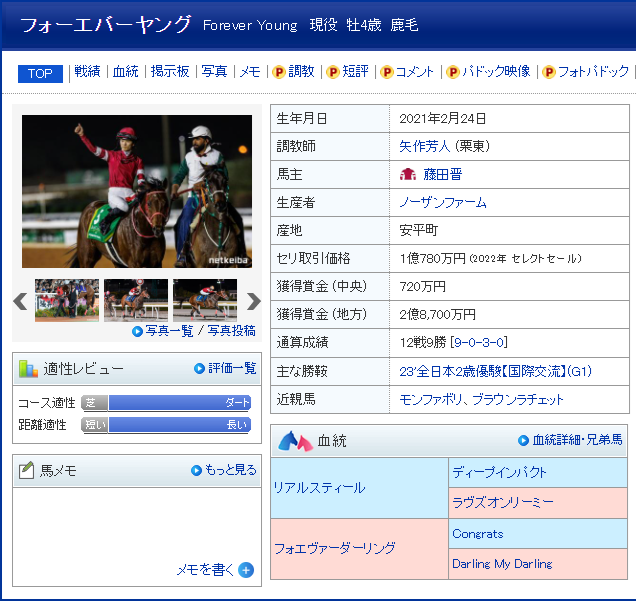Viewport: 636px width, 601px height.
Task: Click the sale price 1億780万円
Action: click(x=432, y=258)
